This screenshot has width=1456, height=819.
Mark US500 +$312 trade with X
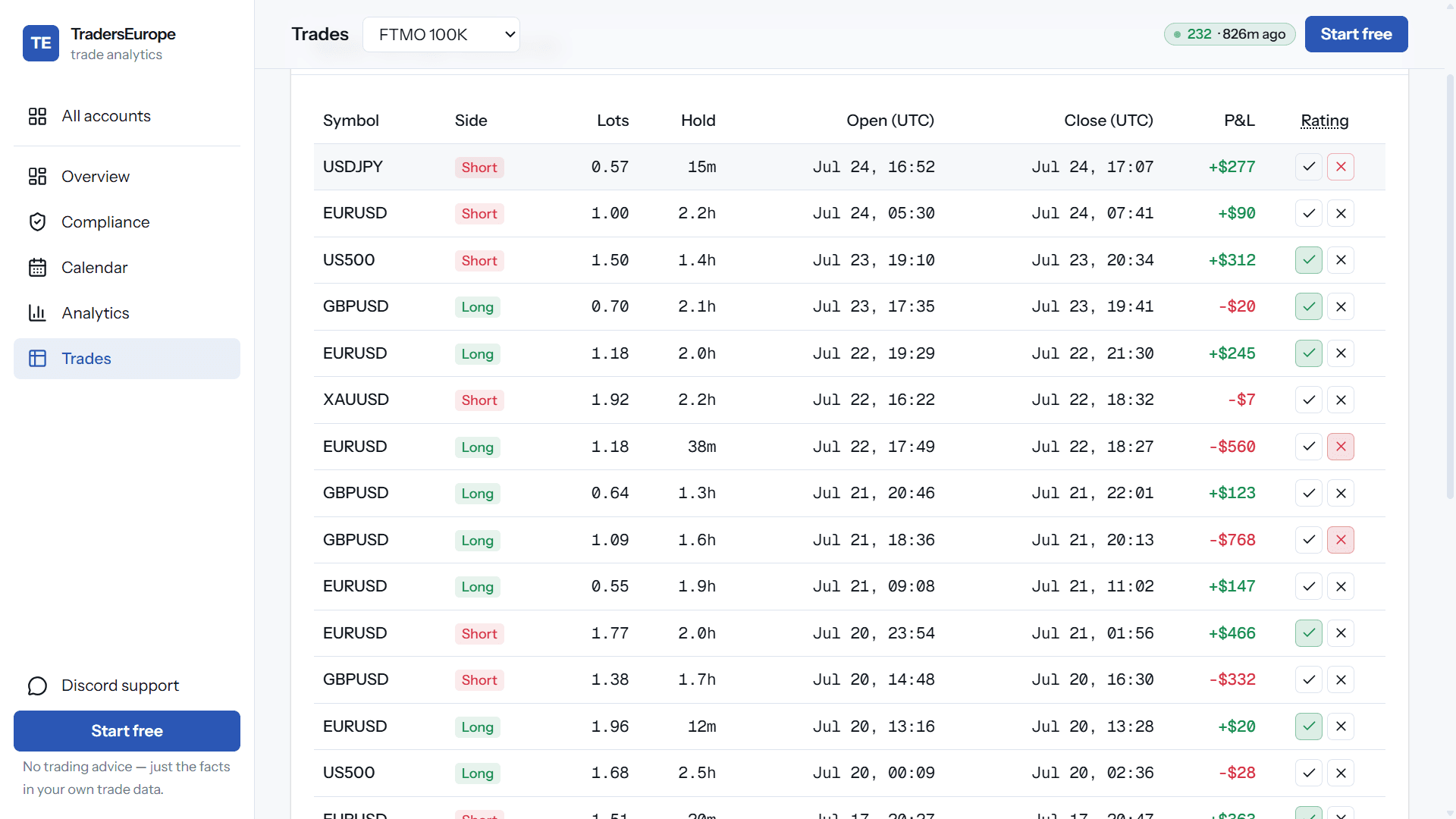[x=1341, y=260]
